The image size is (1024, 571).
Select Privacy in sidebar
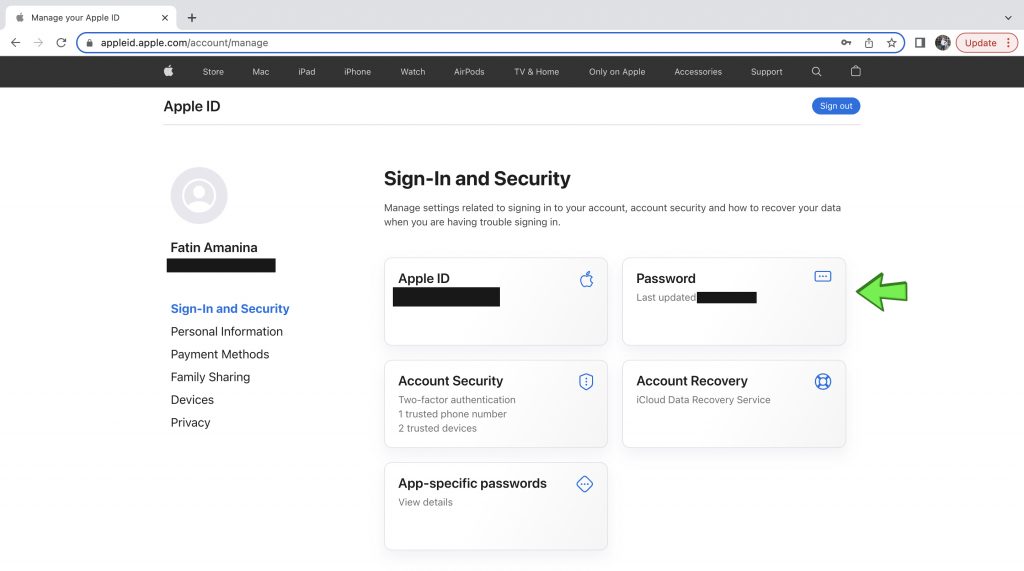190,423
